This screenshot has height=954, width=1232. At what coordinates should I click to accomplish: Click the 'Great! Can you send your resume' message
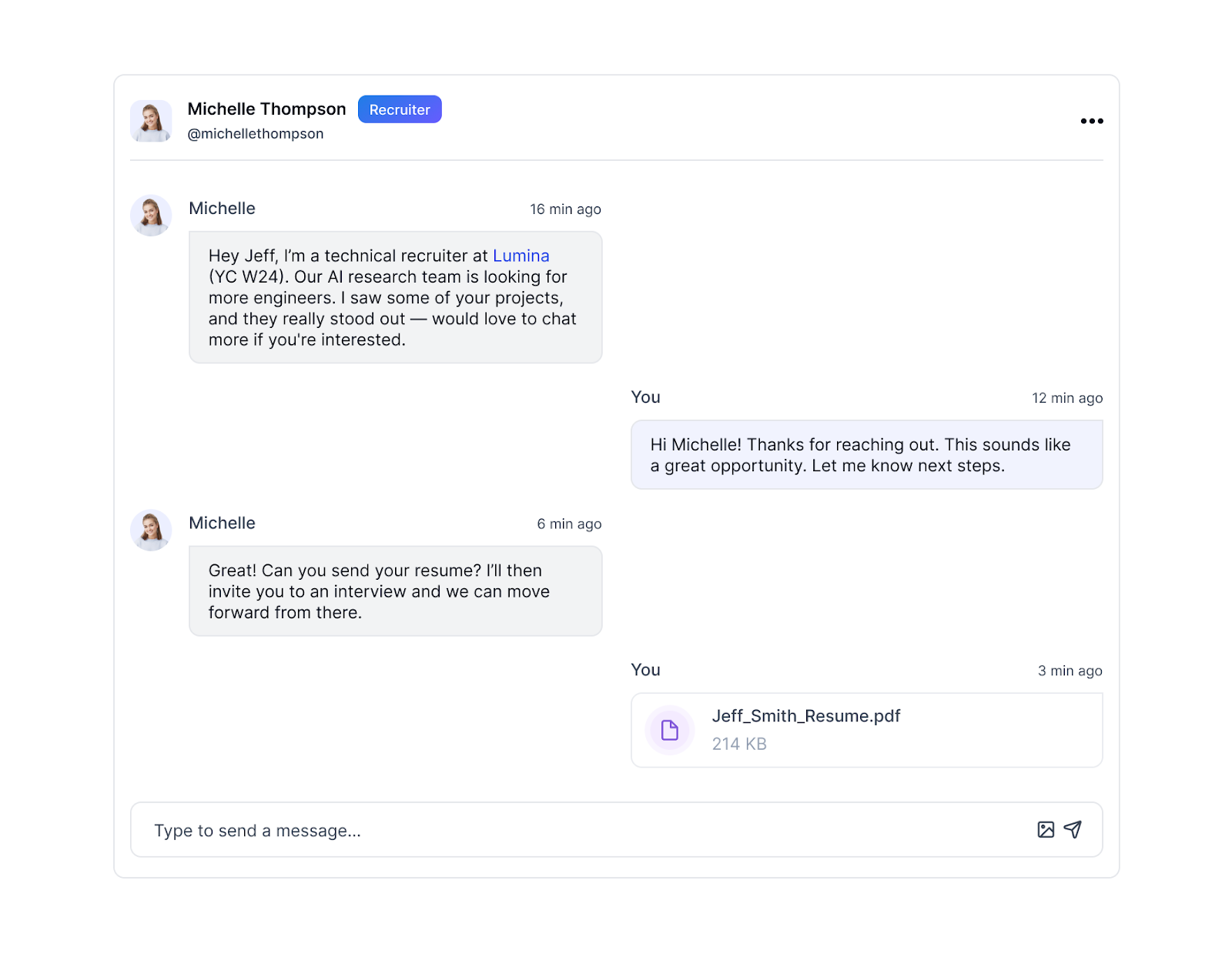[x=395, y=591]
